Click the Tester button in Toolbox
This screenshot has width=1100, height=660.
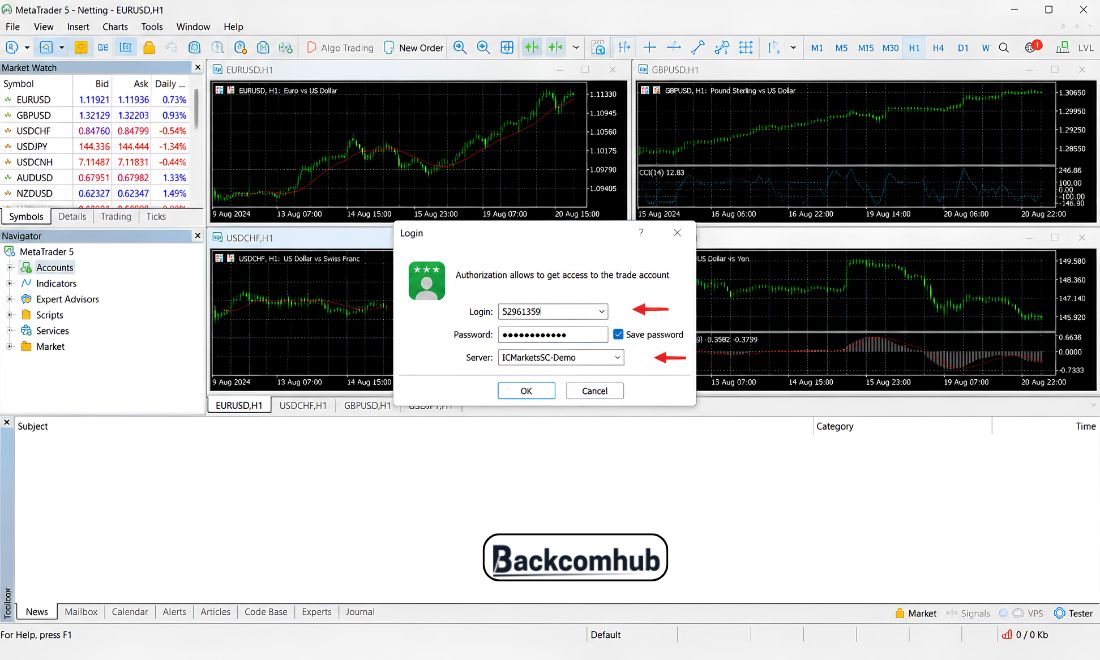click(x=1073, y=613)
